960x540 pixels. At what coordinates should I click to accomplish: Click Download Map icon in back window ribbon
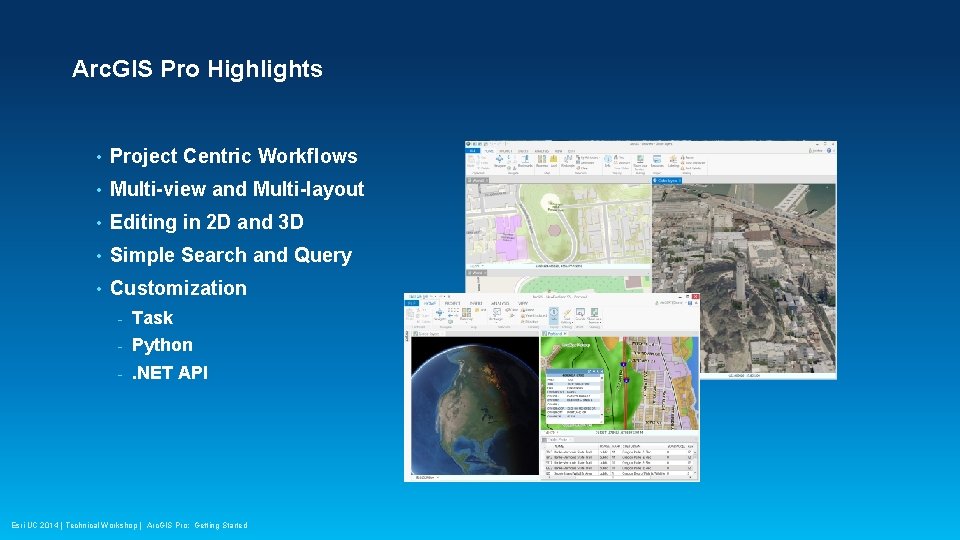[x=640, y=162]
